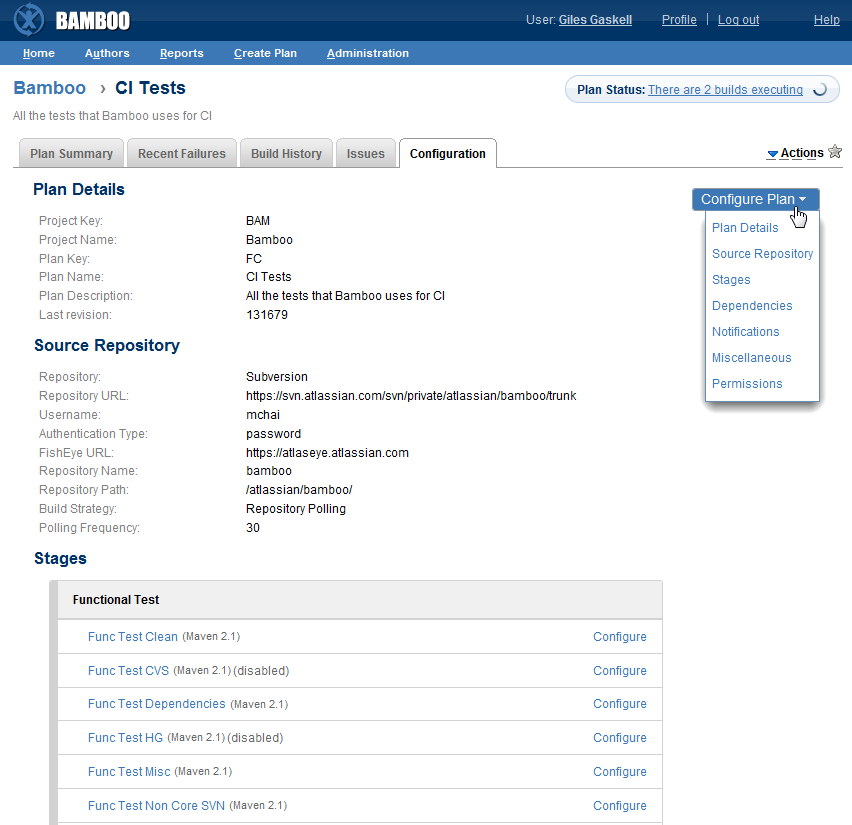Click the CI Tests page heading

(150, 88)
